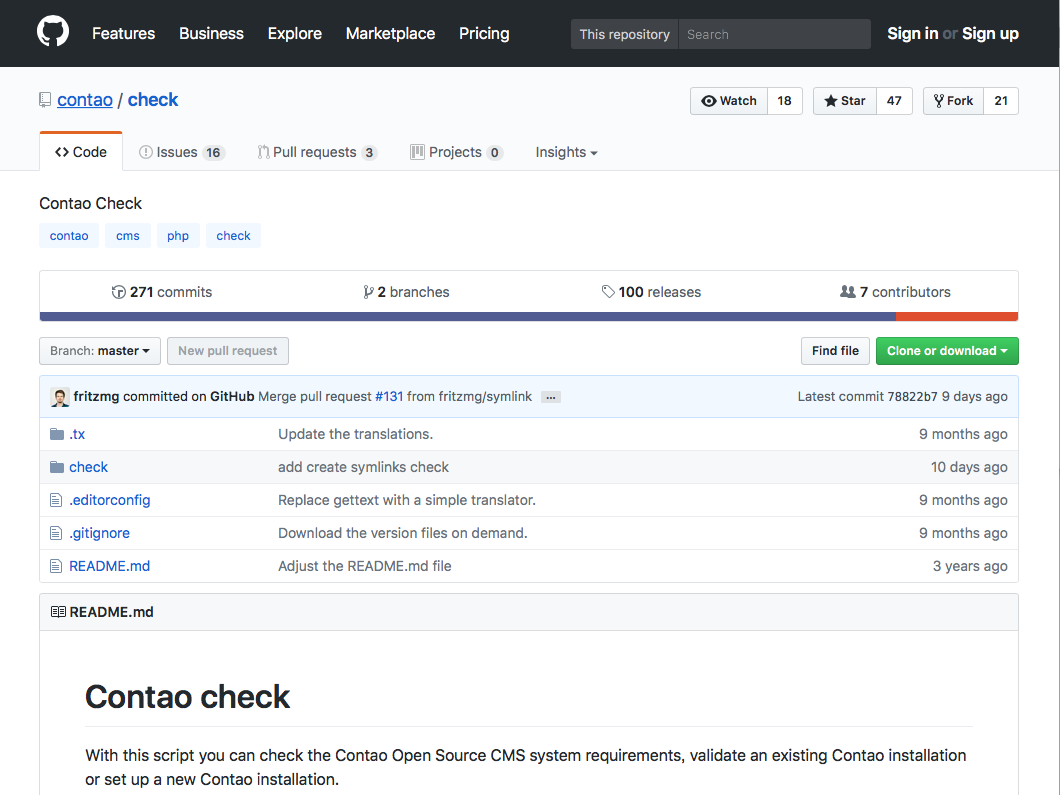This screenshot has height=795, width=1060.
Task: Click the Fork button
Action: coord(953,101)
